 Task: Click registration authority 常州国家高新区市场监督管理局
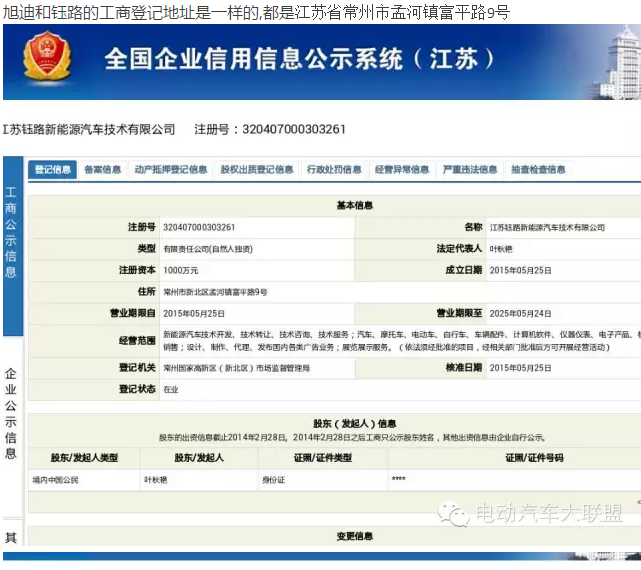236,368
